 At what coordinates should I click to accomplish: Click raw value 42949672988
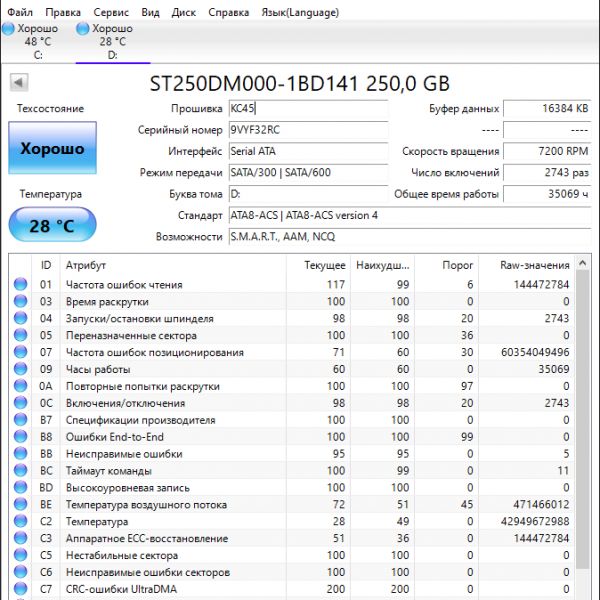click(x=535, y=521)
